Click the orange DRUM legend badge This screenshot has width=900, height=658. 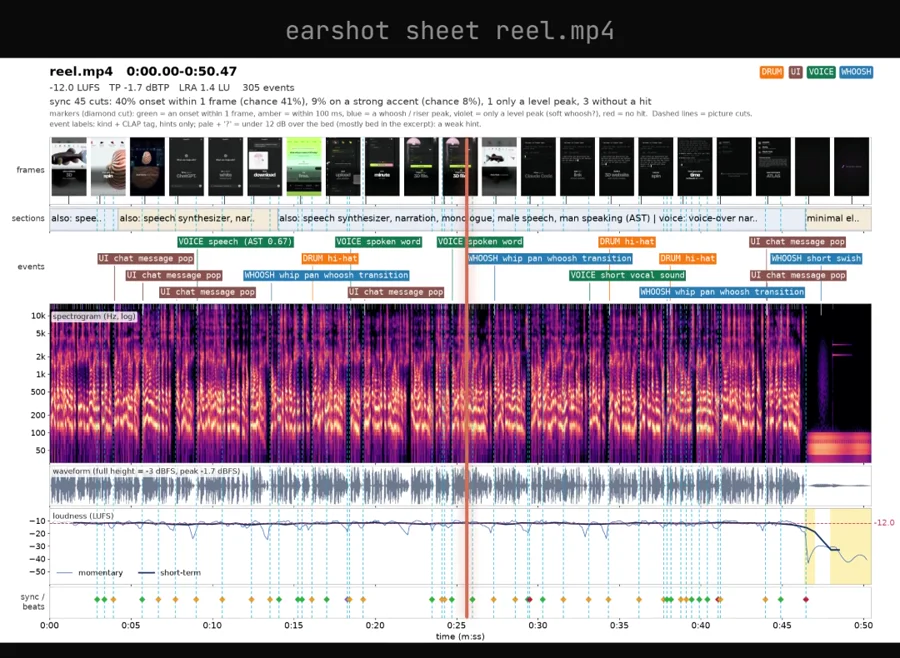[771, 72]
